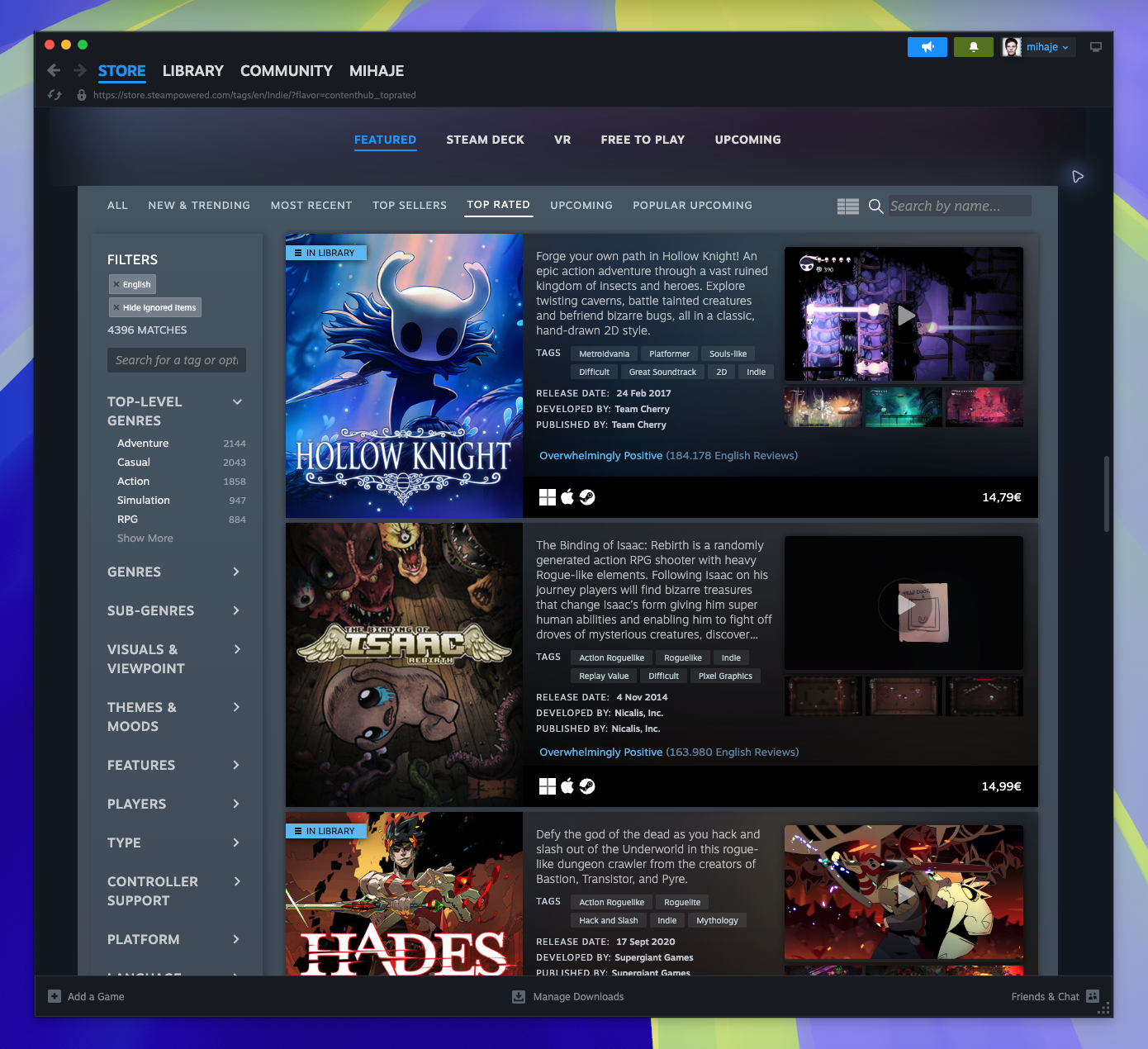1148x1049 pixels.
Task: Filter by the Adventure genre
Action: pos(143,444)
